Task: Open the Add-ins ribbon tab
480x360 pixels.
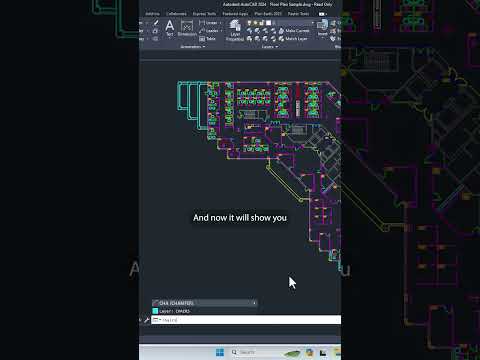Action: (x=152, y=14)
